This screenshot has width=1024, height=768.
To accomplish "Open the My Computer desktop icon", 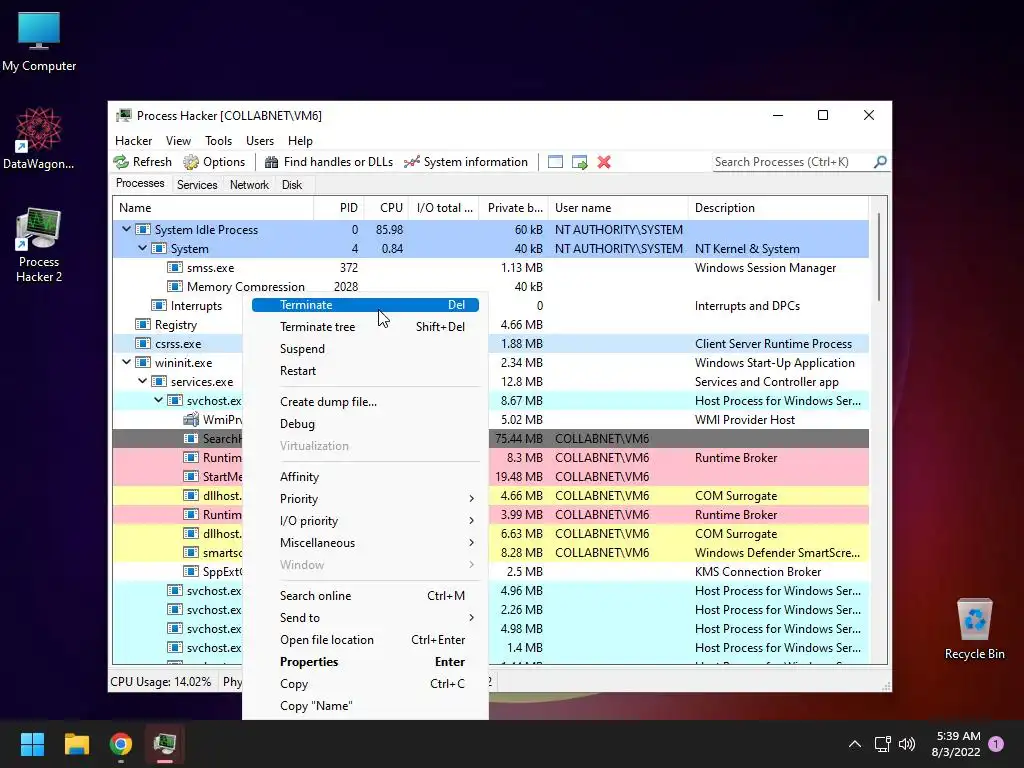I will click(39, 42).
